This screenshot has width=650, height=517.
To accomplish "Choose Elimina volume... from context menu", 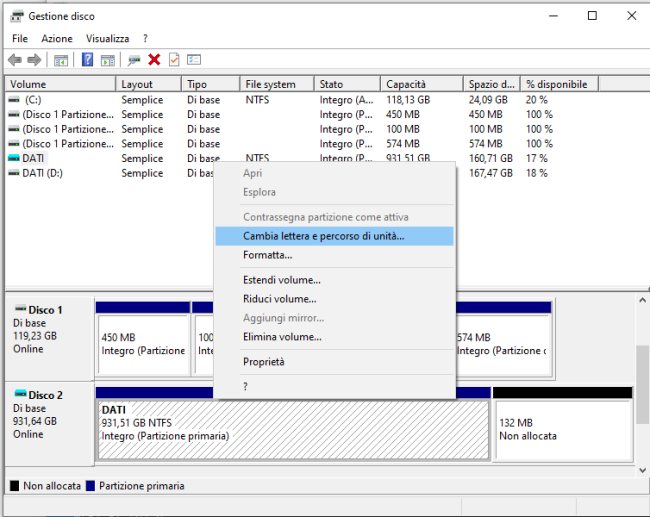I will [334, 337].
